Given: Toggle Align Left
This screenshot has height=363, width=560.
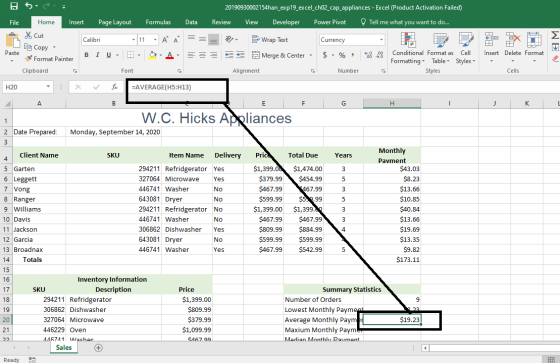Looking at the screenshot, I should 191,55.
